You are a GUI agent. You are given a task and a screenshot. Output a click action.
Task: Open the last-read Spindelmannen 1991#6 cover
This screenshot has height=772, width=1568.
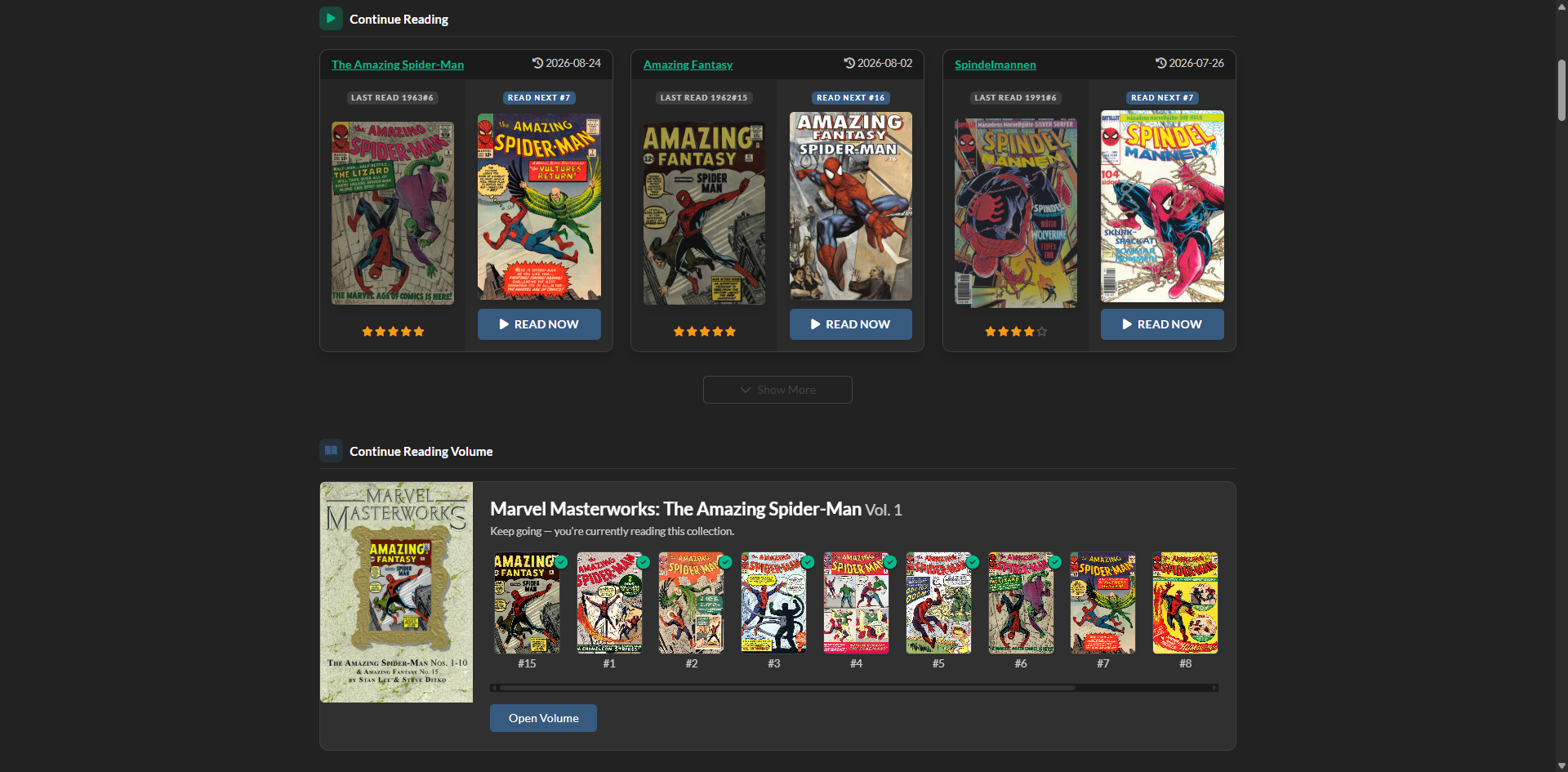(1016, 213)
